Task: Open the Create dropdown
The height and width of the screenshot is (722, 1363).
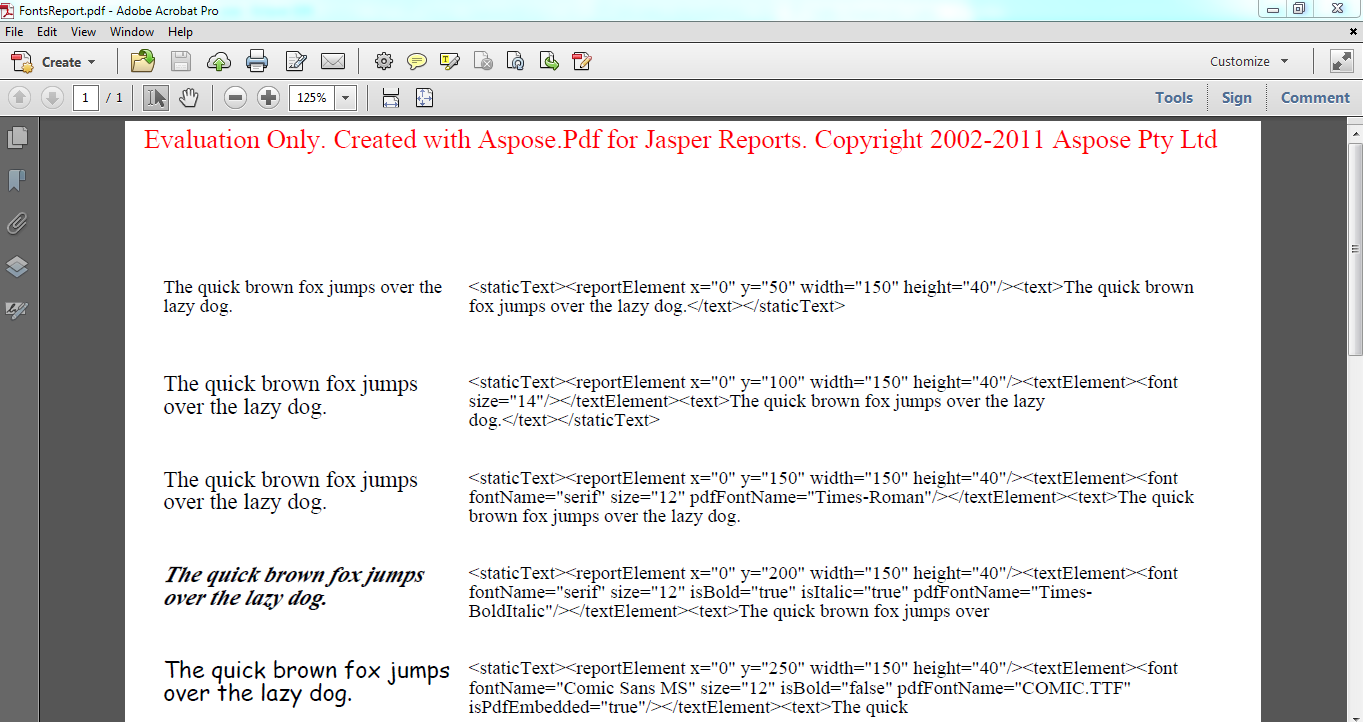Action: point(55,61)
